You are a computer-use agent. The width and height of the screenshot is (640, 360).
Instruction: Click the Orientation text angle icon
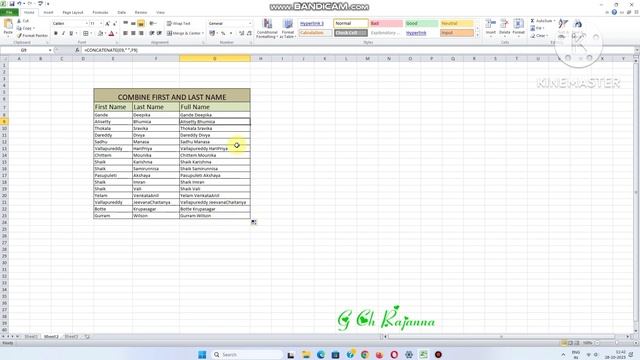pyautogui.click(x=152, y=24)
